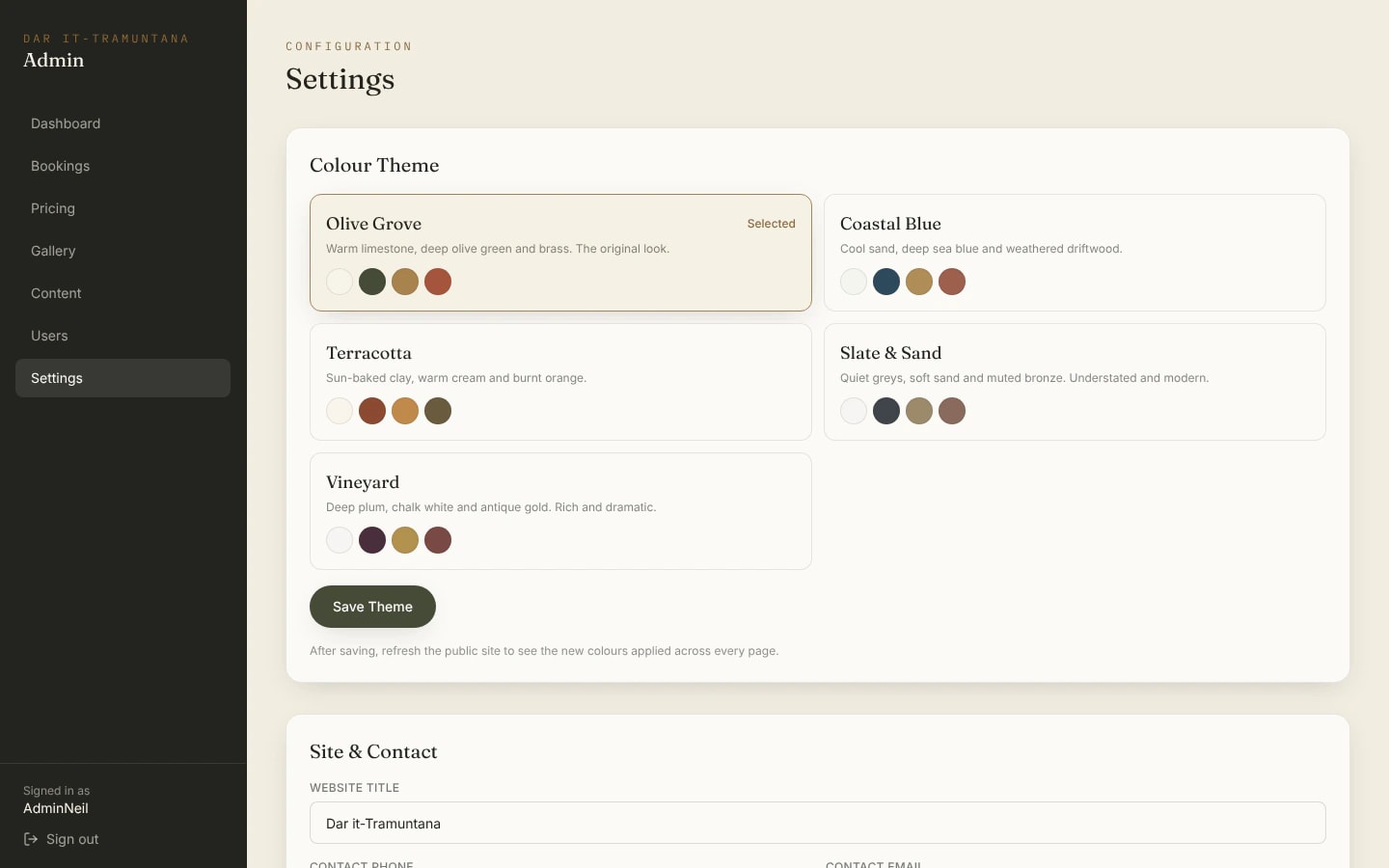Pick the Terracotta theme title

point(368,353)
